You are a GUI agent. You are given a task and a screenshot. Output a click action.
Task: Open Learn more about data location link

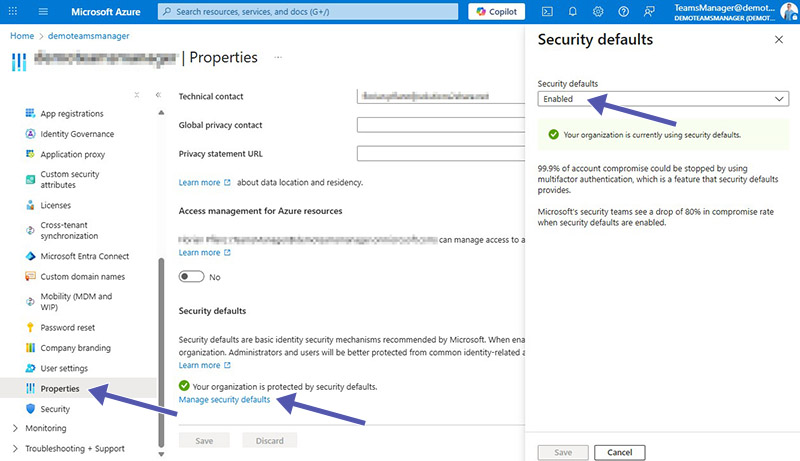(x=205, y=182)
